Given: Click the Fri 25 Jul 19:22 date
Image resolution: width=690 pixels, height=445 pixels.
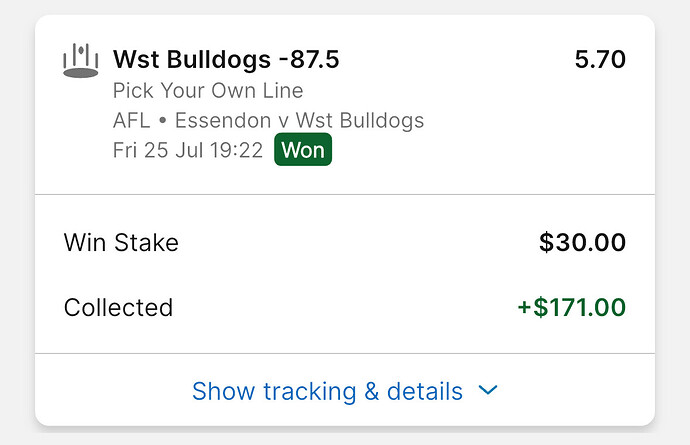Looking at the screenshot, I should [188, 150].
